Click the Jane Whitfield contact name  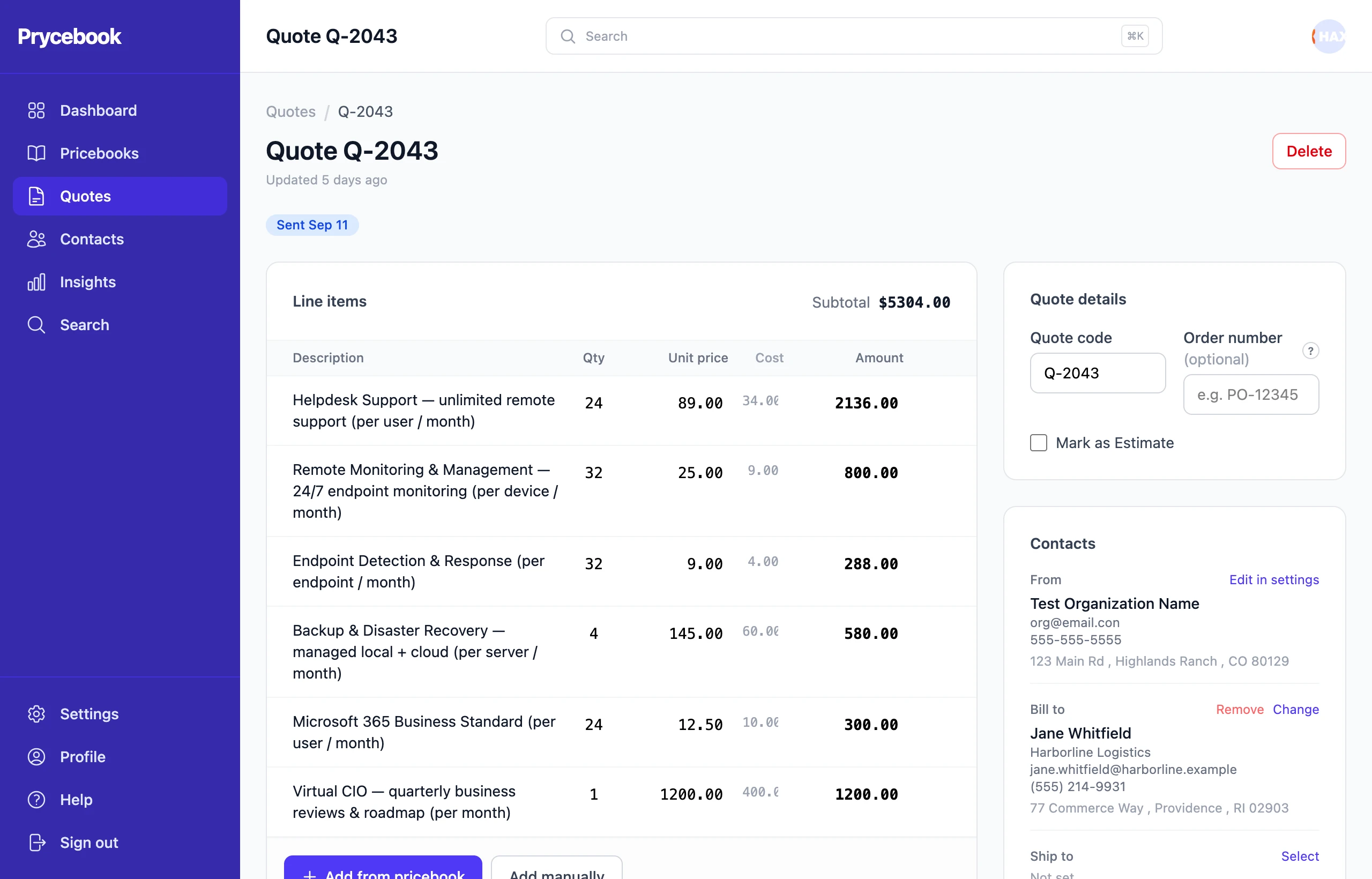1080,733
